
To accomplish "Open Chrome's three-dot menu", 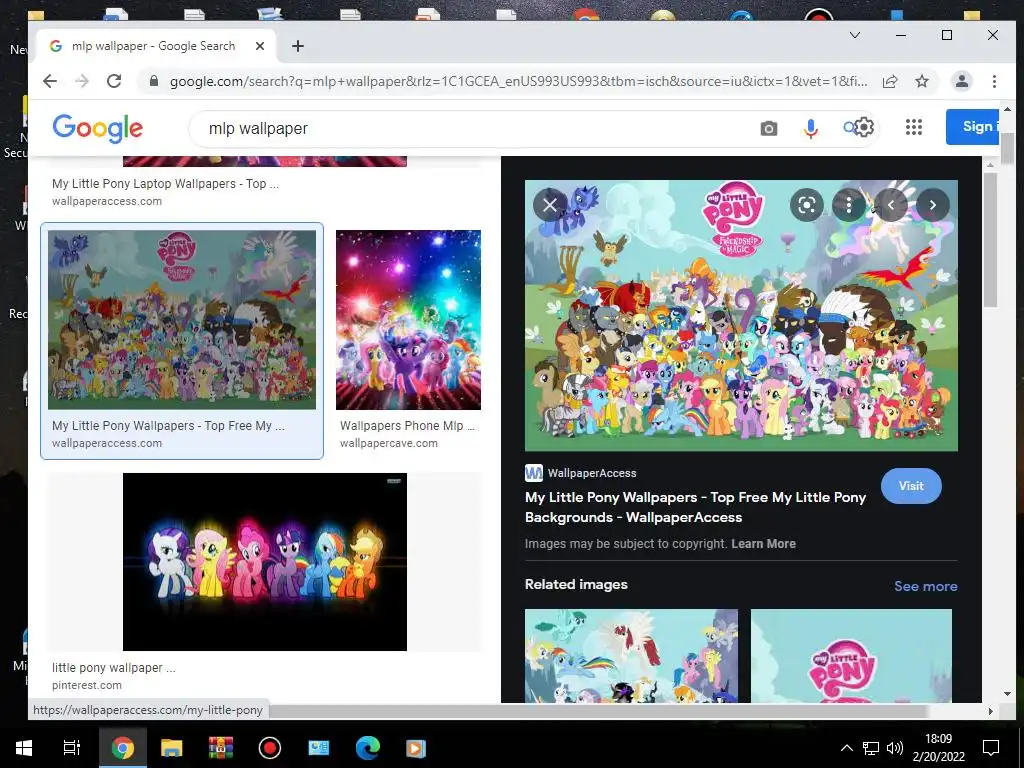I will coord(994,81).
